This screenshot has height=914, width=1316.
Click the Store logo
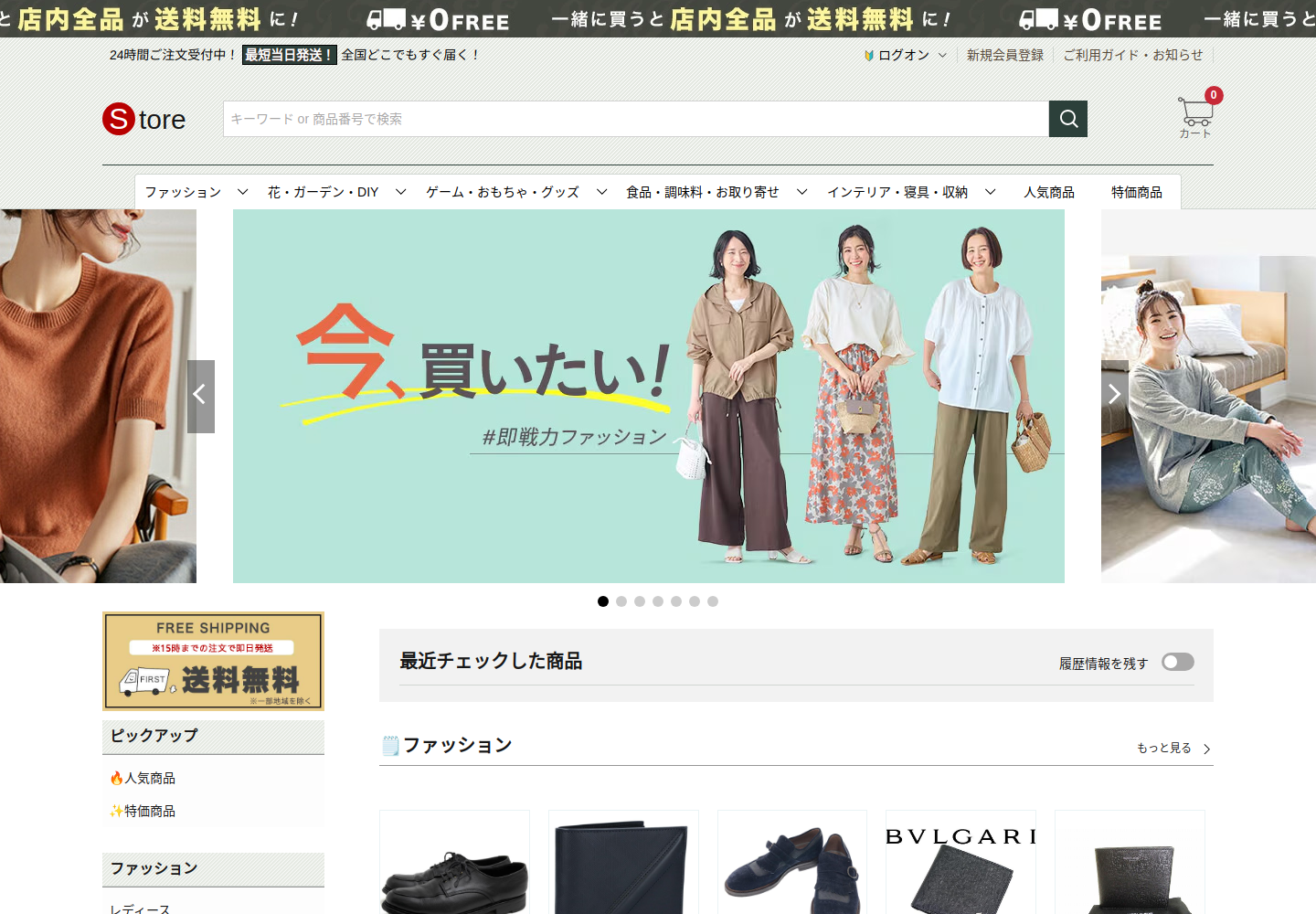tap(144, 119)
